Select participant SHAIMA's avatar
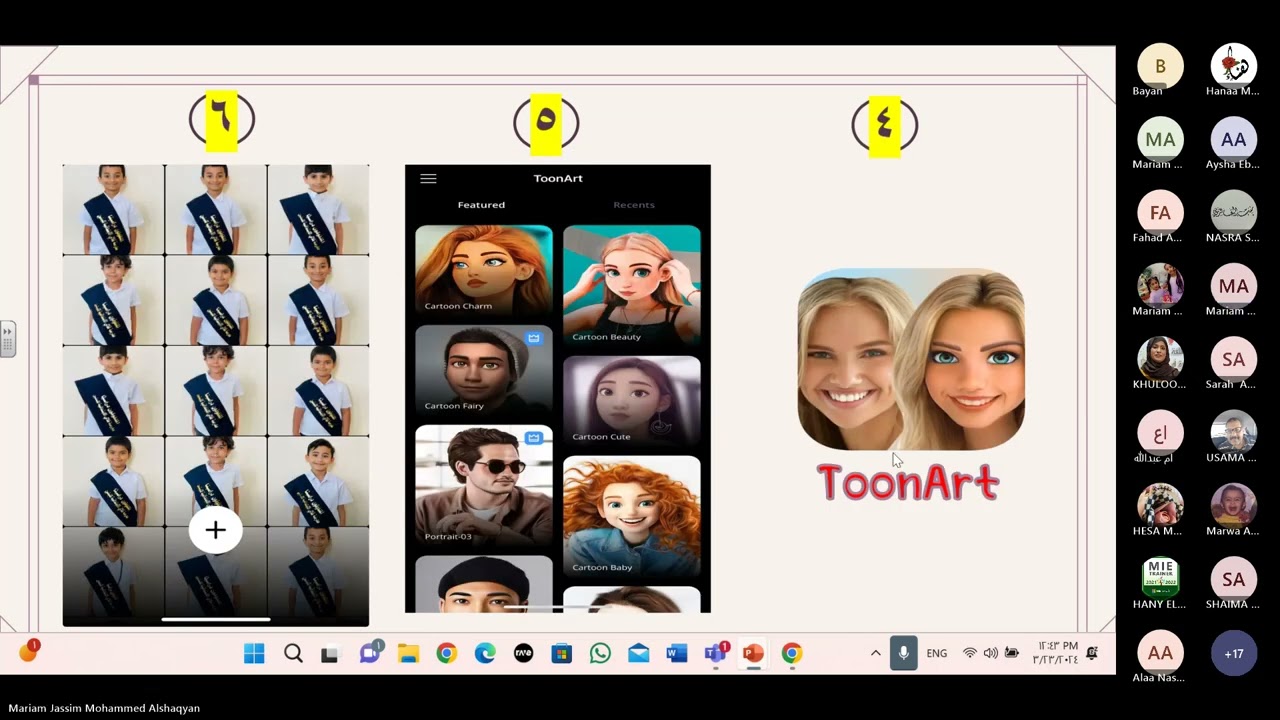This screenshot has height=720, width=1280. [1234, 580]
